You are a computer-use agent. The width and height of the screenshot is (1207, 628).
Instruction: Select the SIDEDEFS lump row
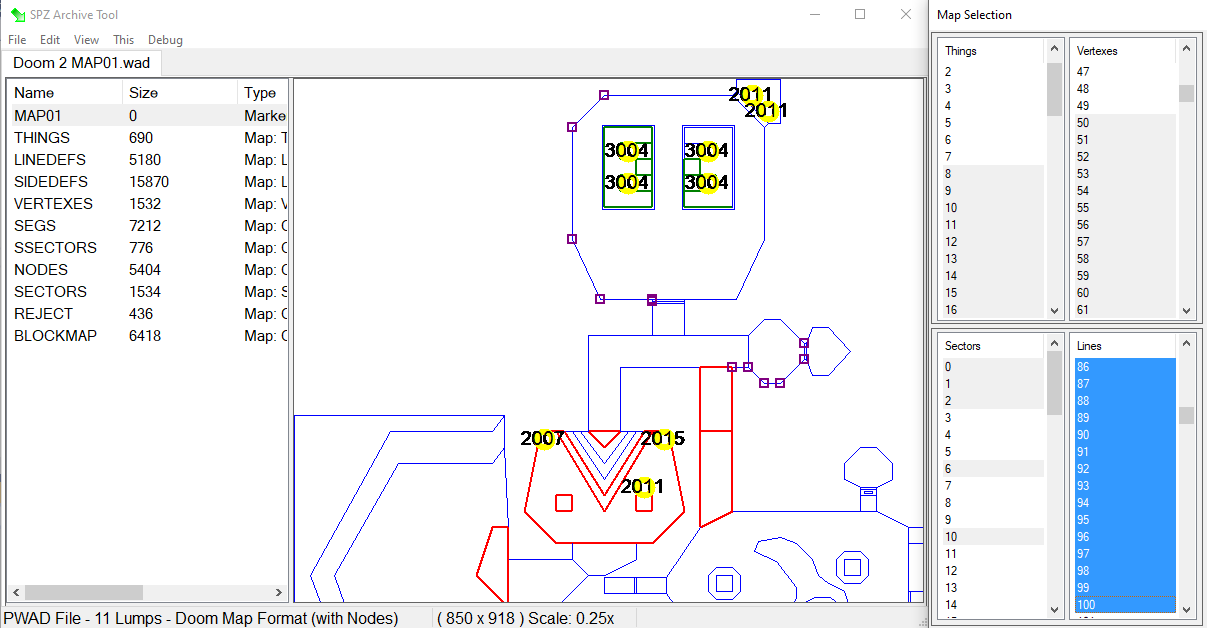(x=148, y=182)
